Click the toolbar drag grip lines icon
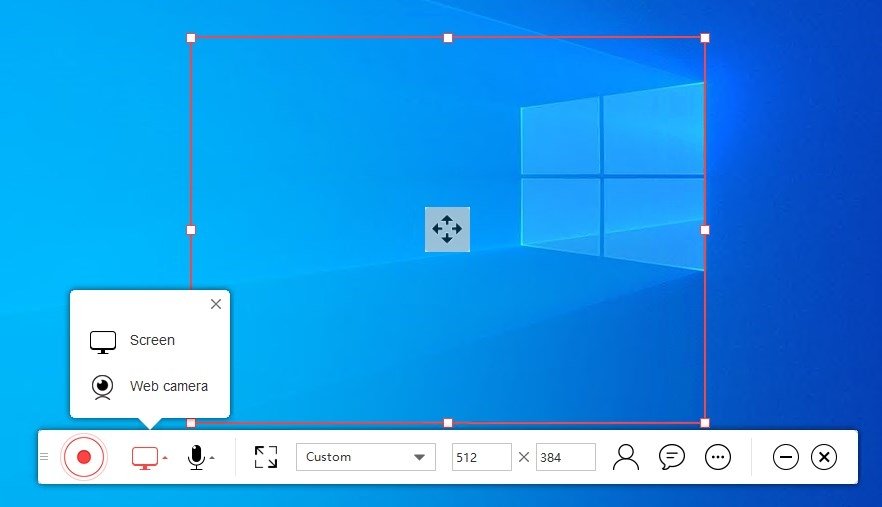The width and height of the screenshot is (882, 507). (x=44, y=456)
